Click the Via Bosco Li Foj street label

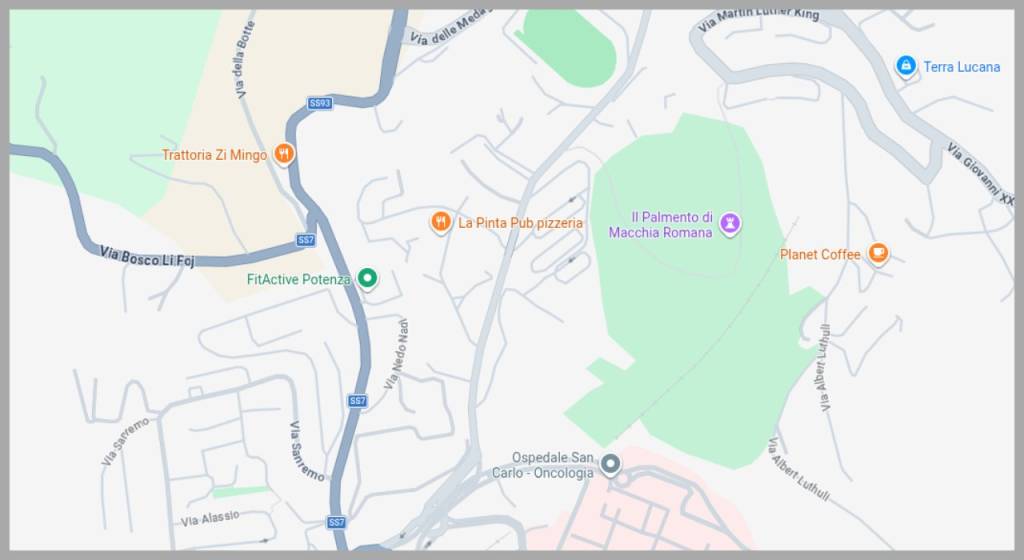(x=147, y=256)
